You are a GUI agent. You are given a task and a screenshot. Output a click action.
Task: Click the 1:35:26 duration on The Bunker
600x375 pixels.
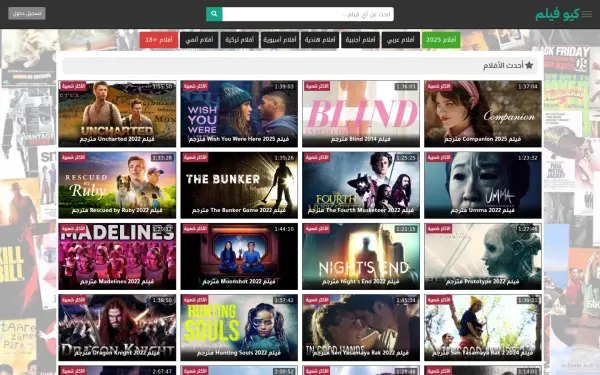pos(284,158)
